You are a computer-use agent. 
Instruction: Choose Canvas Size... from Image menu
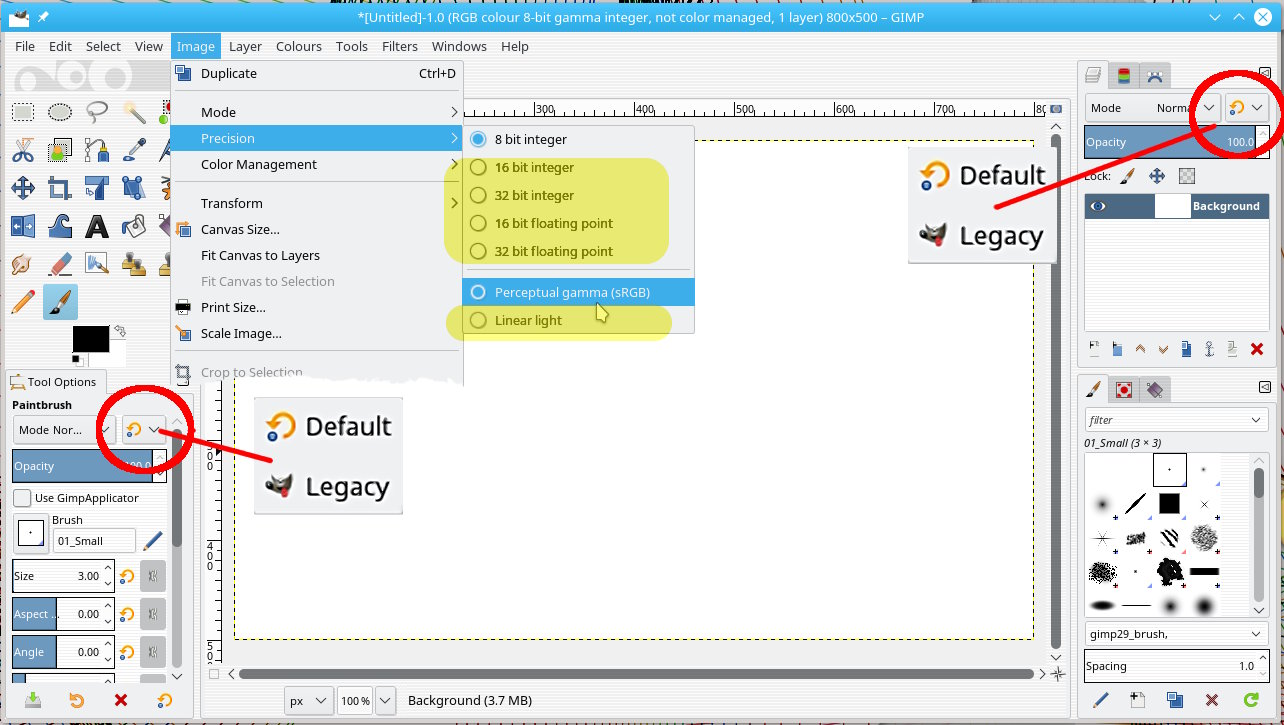240,229
